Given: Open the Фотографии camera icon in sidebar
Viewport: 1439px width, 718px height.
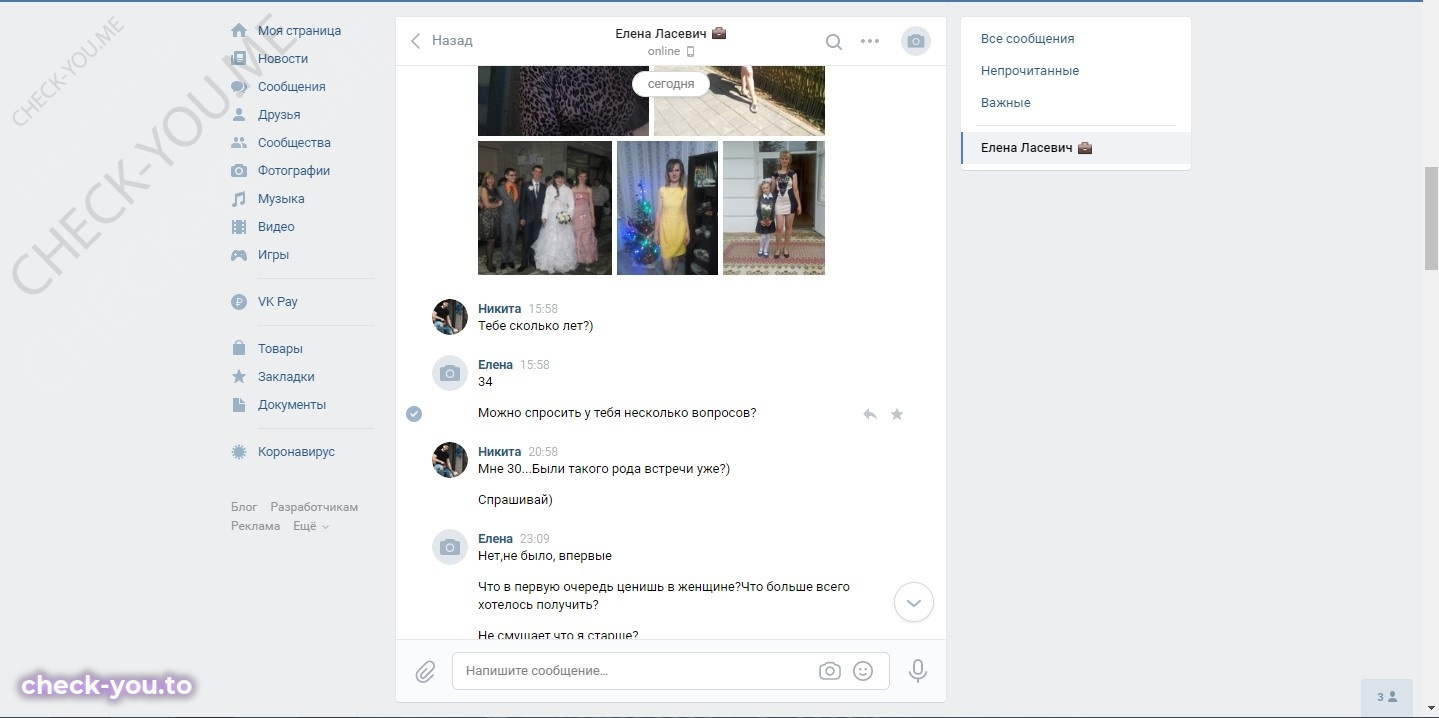Looking at the screenshot, I should 239,171.
